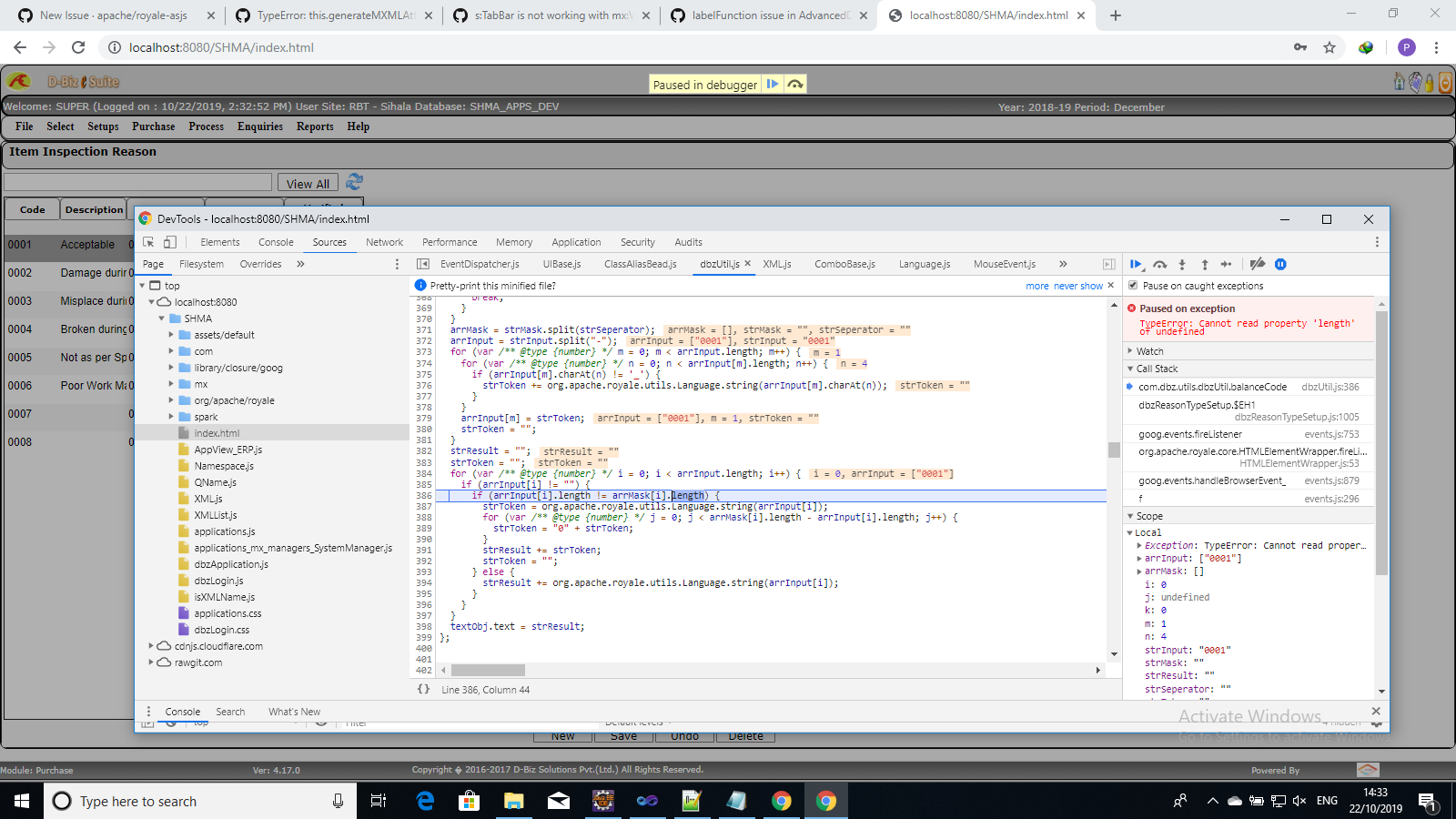The width and height of the screenshot is (1456, 819).
Task: Expand the spark folder in file tree
Action: pyautogui.click(x=172, y=416)
